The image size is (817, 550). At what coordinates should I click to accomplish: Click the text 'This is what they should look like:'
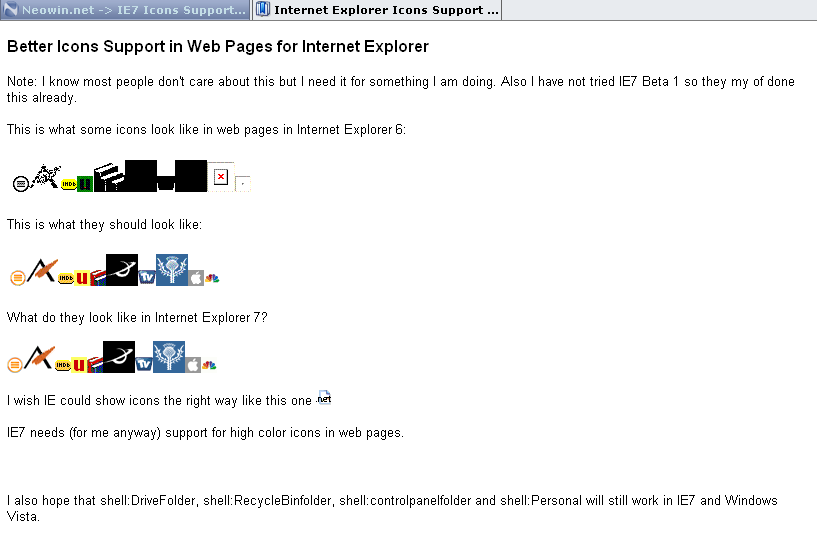[x=104, y=224]
